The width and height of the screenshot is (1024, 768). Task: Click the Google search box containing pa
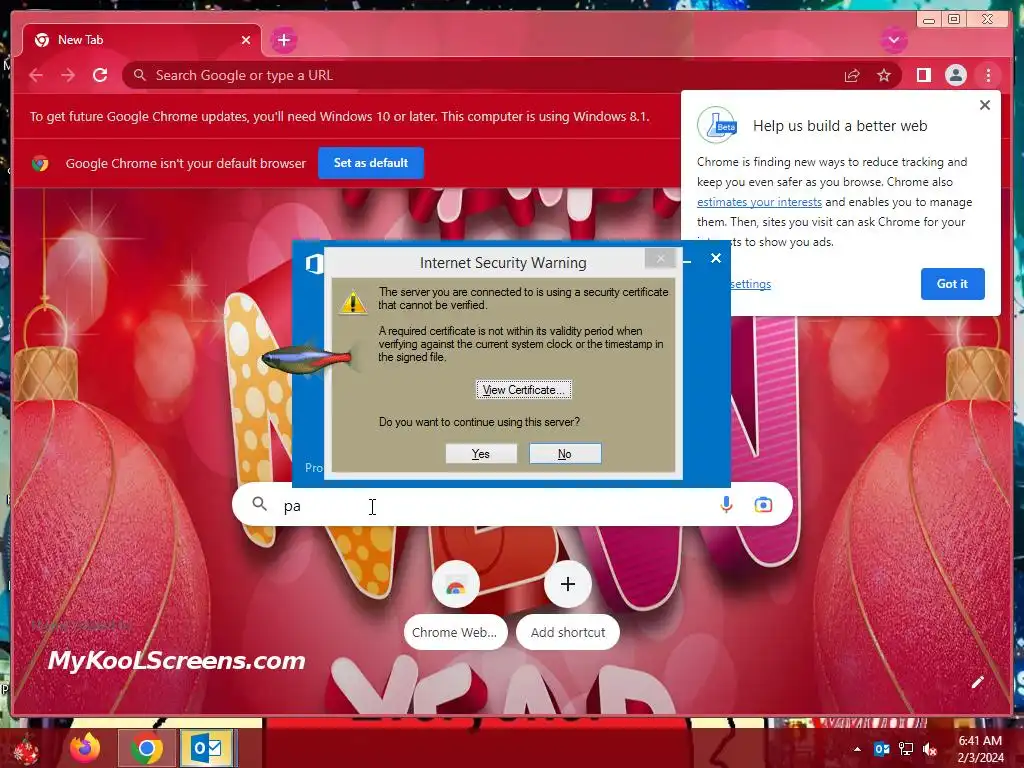coord(512,505)
